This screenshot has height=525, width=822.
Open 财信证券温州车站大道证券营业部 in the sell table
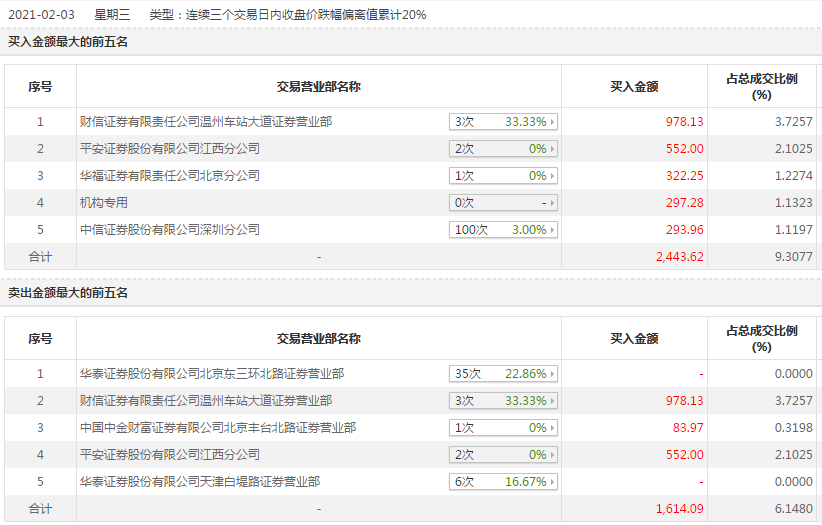(206, 401)
